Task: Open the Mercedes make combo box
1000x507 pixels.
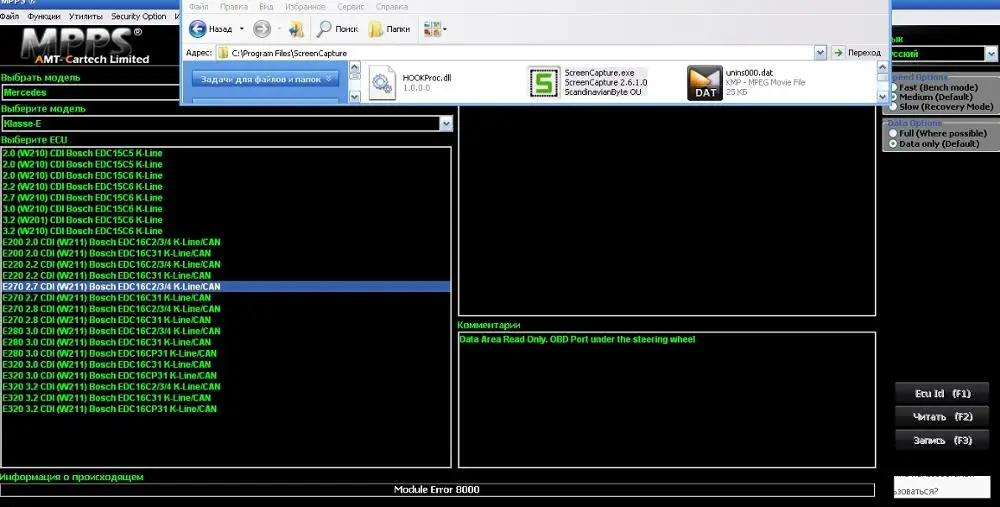Action: [91, 92]
